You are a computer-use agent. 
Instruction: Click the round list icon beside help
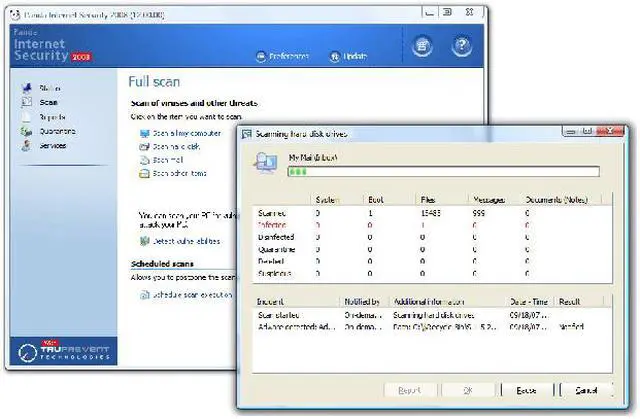coord(421,45)
